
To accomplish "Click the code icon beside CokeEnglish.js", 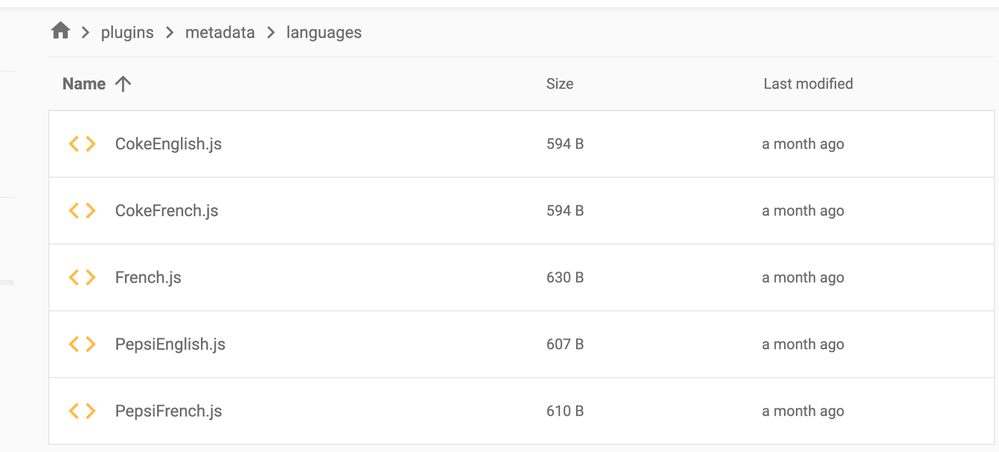I will (82, 144).
